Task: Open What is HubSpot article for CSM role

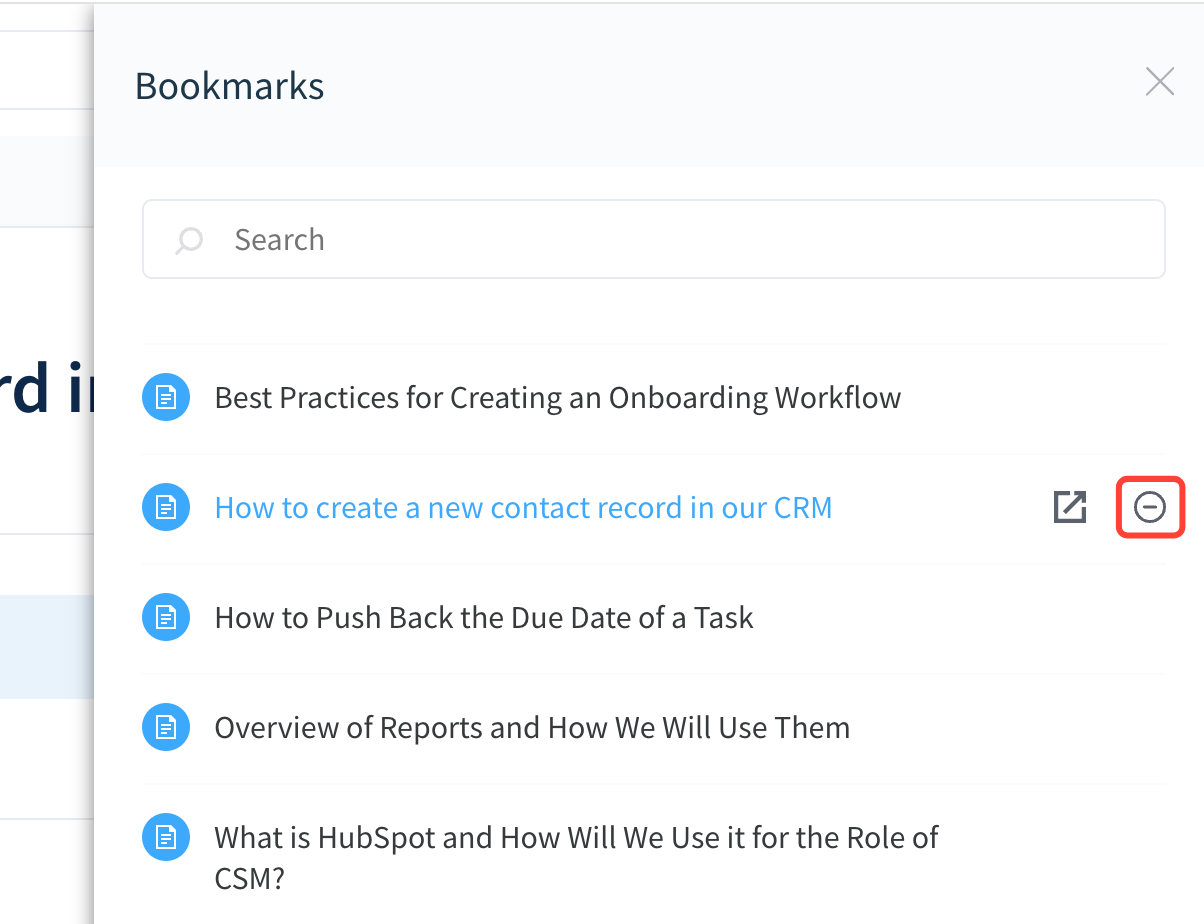Action: pyautogui.click(x=576, y=838)
